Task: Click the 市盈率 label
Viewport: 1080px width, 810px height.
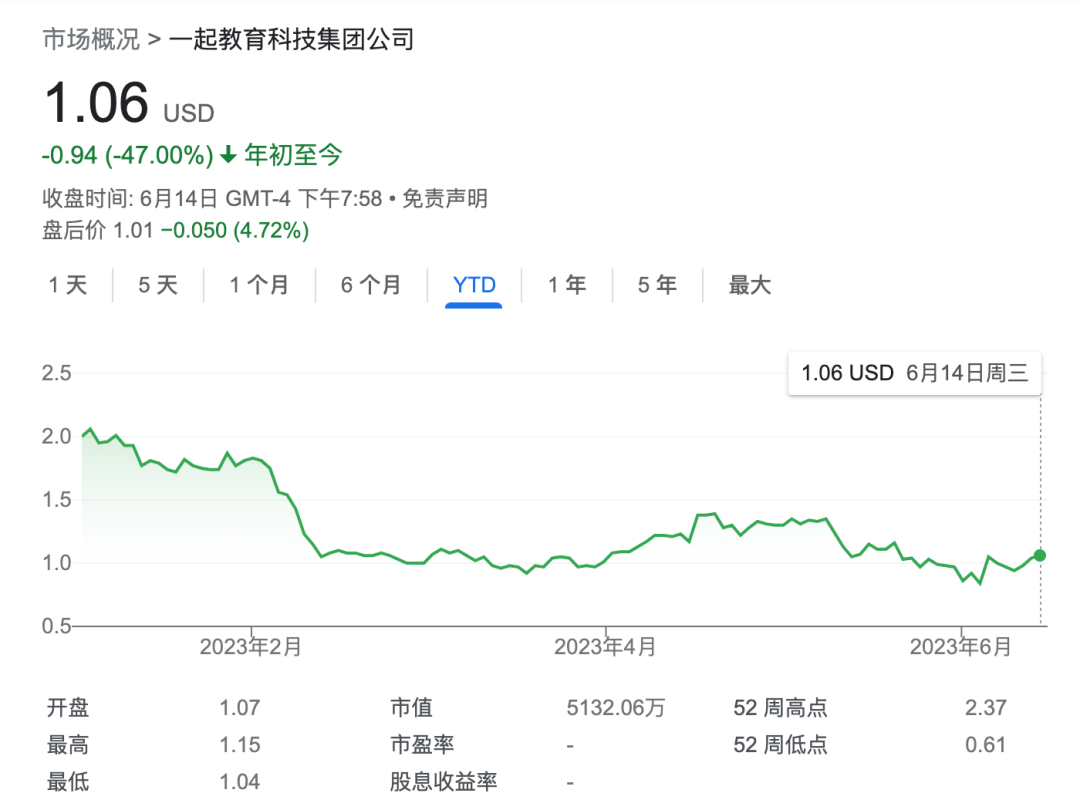Action: pos(422,745)
